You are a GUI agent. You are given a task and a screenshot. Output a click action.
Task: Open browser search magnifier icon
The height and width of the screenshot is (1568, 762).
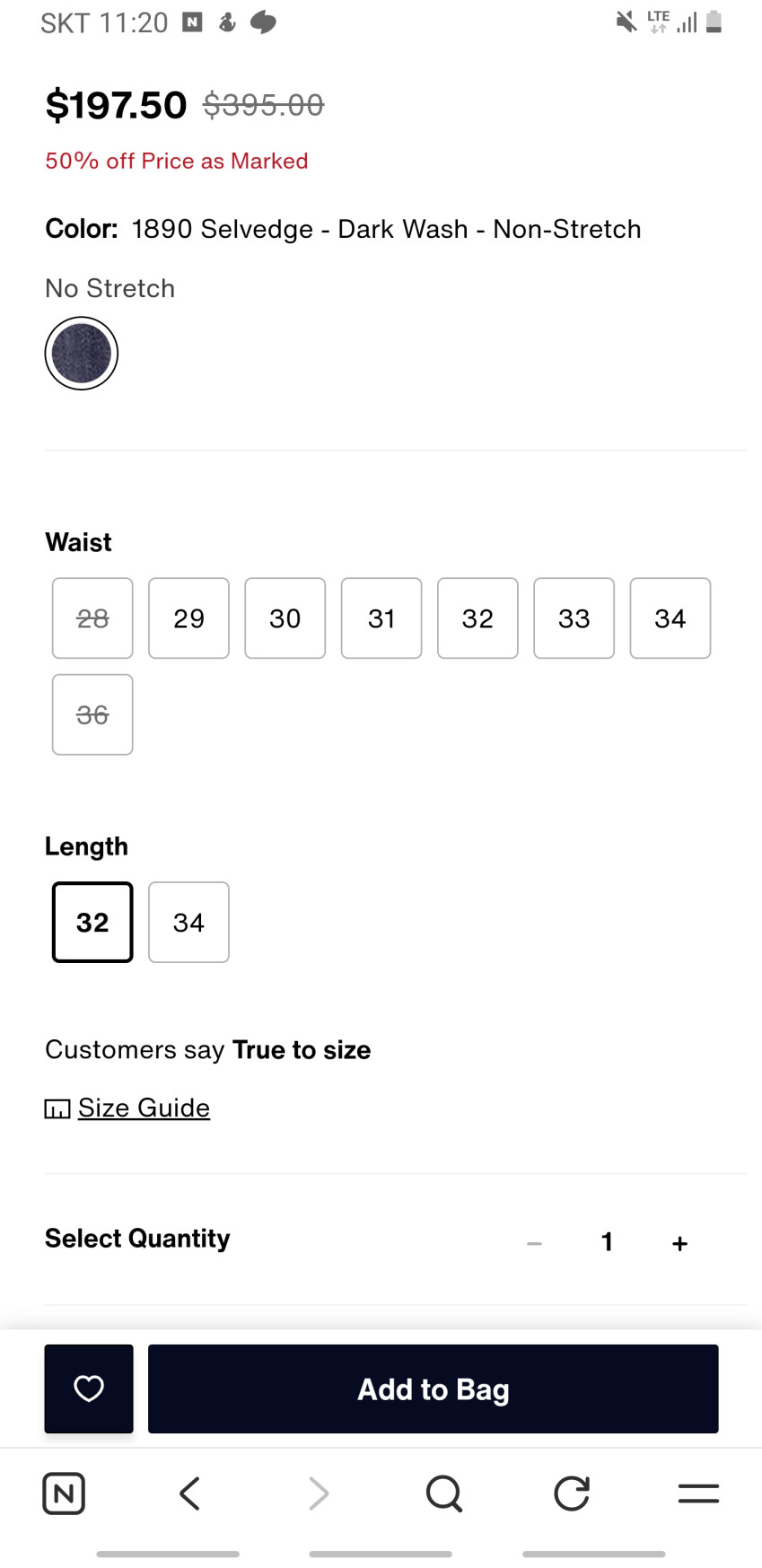pos(444,1494)
